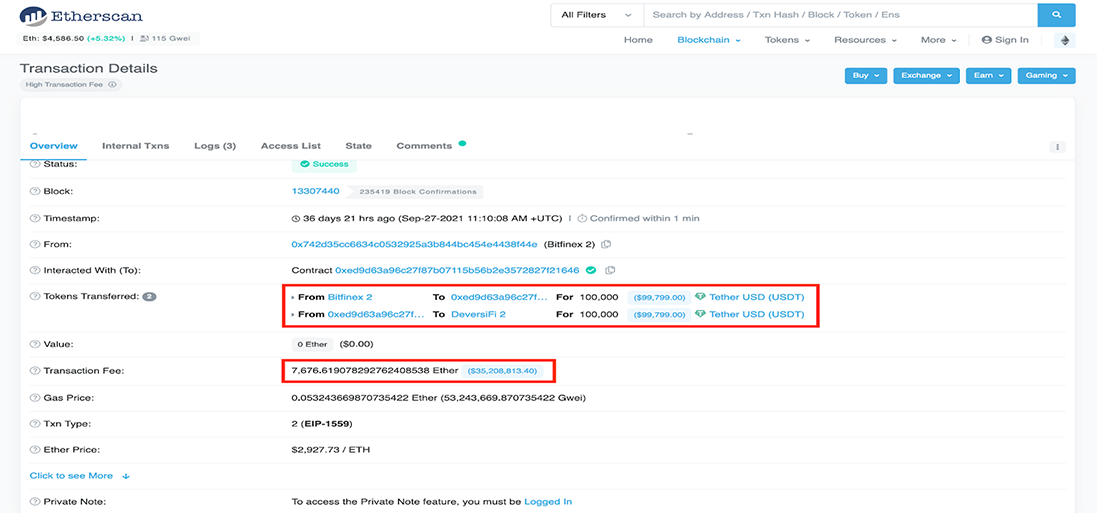Click the help icon beside From
The height and width of the screenshot is (513, 1097).
pyautogui.click(x=34, y=244)
